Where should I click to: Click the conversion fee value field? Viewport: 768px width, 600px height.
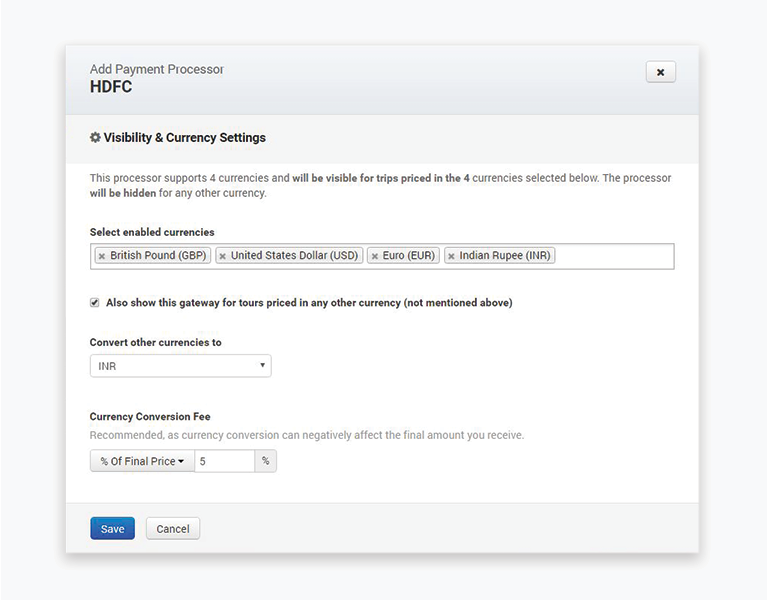[x=224, y=461]
